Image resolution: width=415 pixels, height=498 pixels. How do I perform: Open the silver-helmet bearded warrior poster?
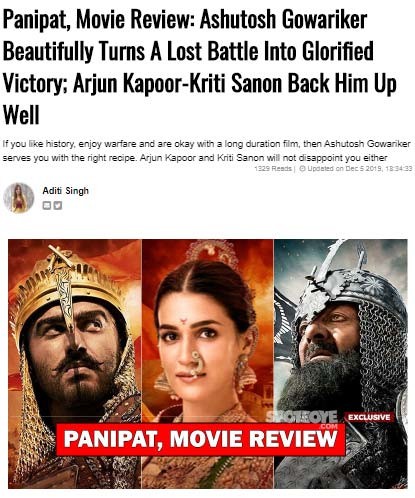(x=341, y=364)
